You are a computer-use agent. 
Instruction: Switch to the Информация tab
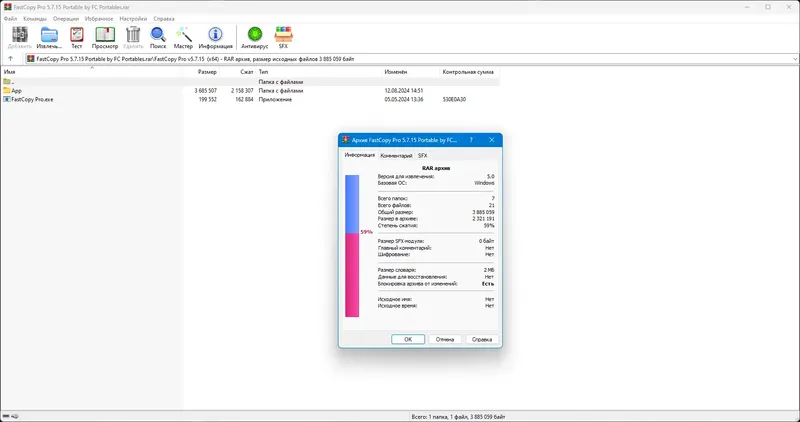(x=360, y=155)
